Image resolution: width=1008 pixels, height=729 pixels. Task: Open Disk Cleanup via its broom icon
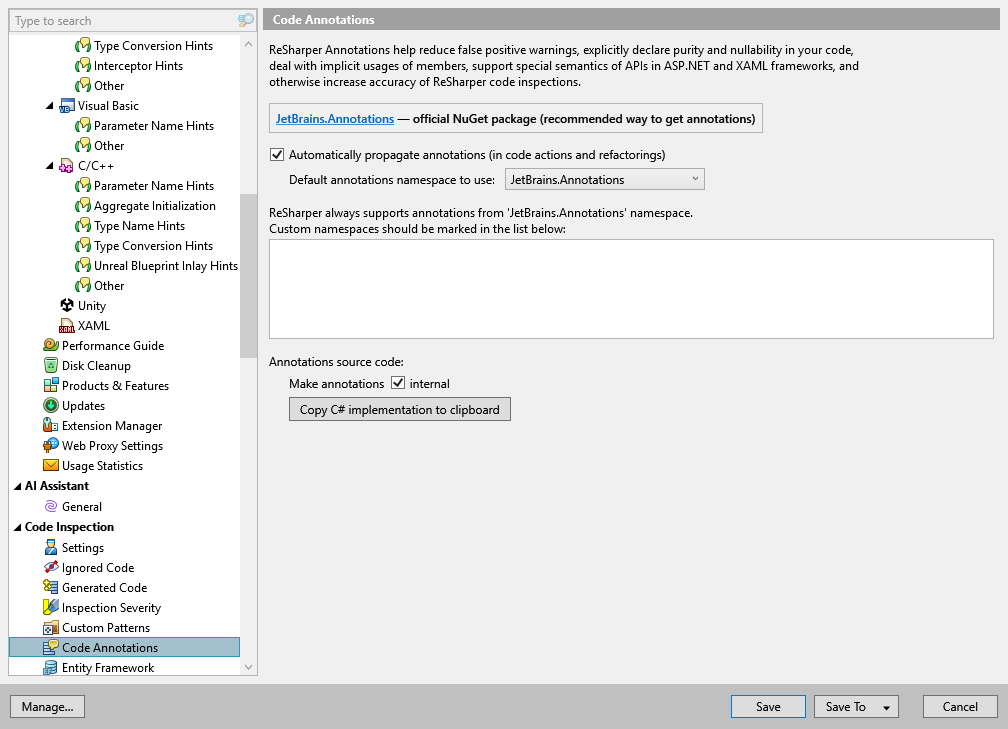52,365
